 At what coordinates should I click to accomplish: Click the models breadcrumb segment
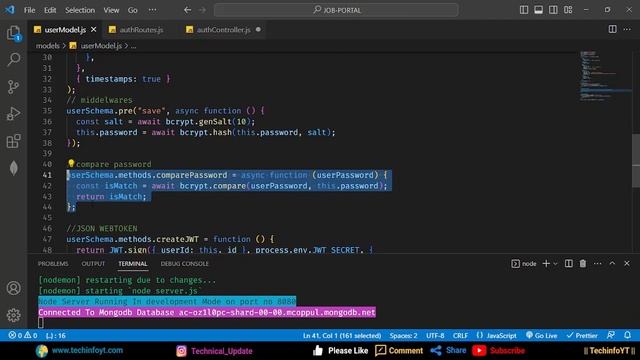[x=48, y=46]
